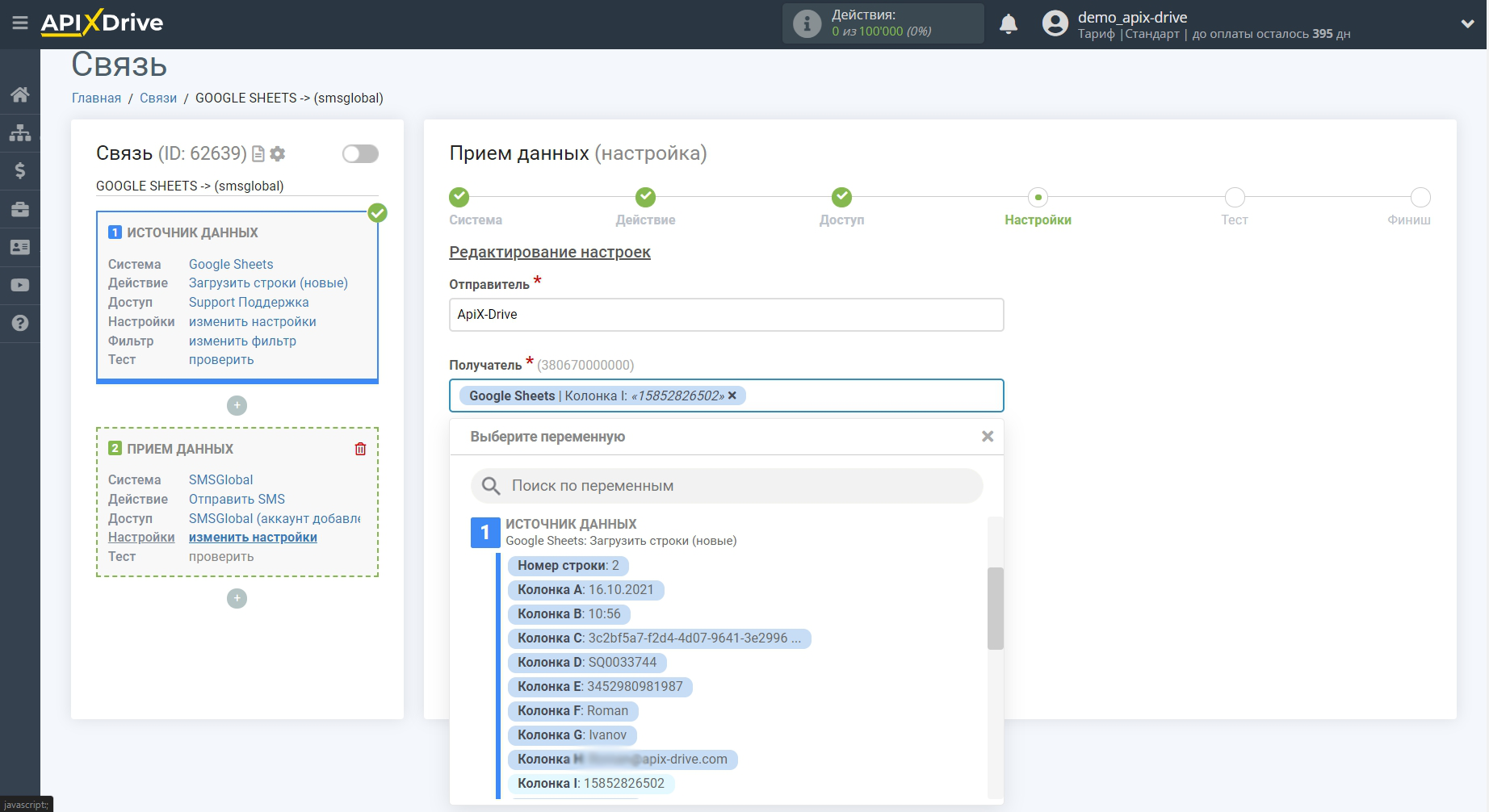This screenshot has width=1489, height=812.
Task: Select variable Колонка I: 15852826502
Action: coord(591,784)
